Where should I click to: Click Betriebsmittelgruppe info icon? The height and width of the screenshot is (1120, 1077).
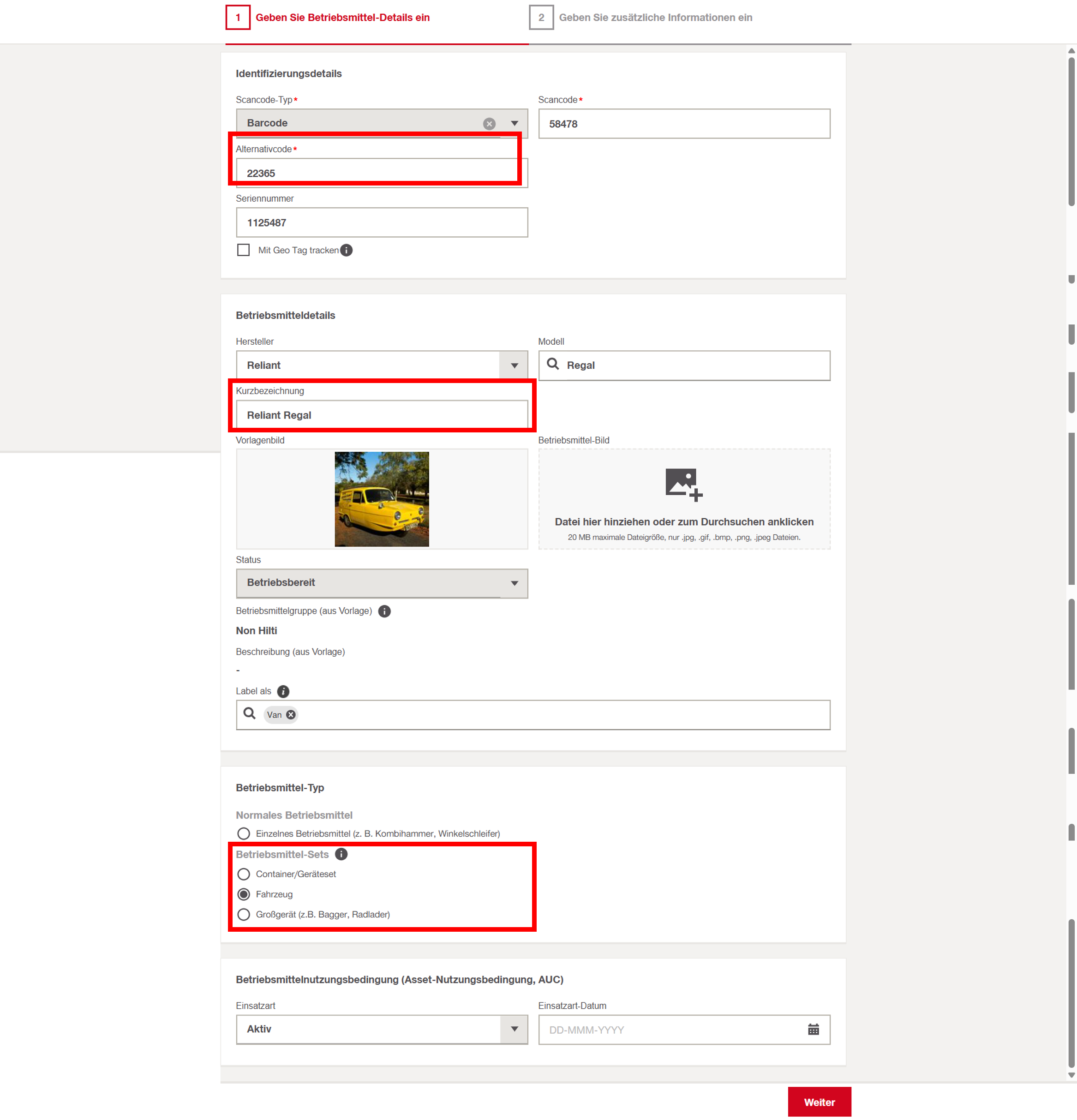[x=384, y=611]
